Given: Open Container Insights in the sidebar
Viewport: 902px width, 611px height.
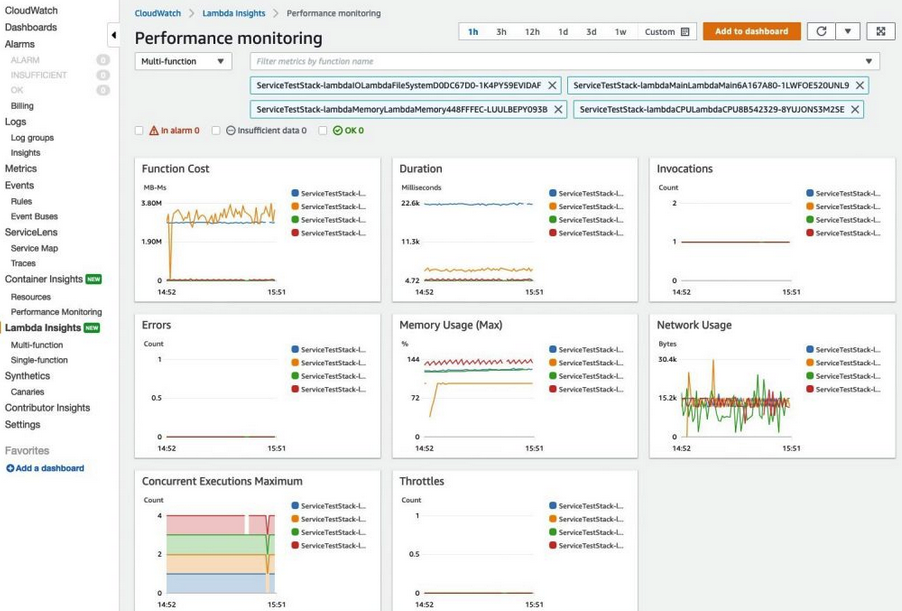Looking at the screenshot, I should pos(44,279).
